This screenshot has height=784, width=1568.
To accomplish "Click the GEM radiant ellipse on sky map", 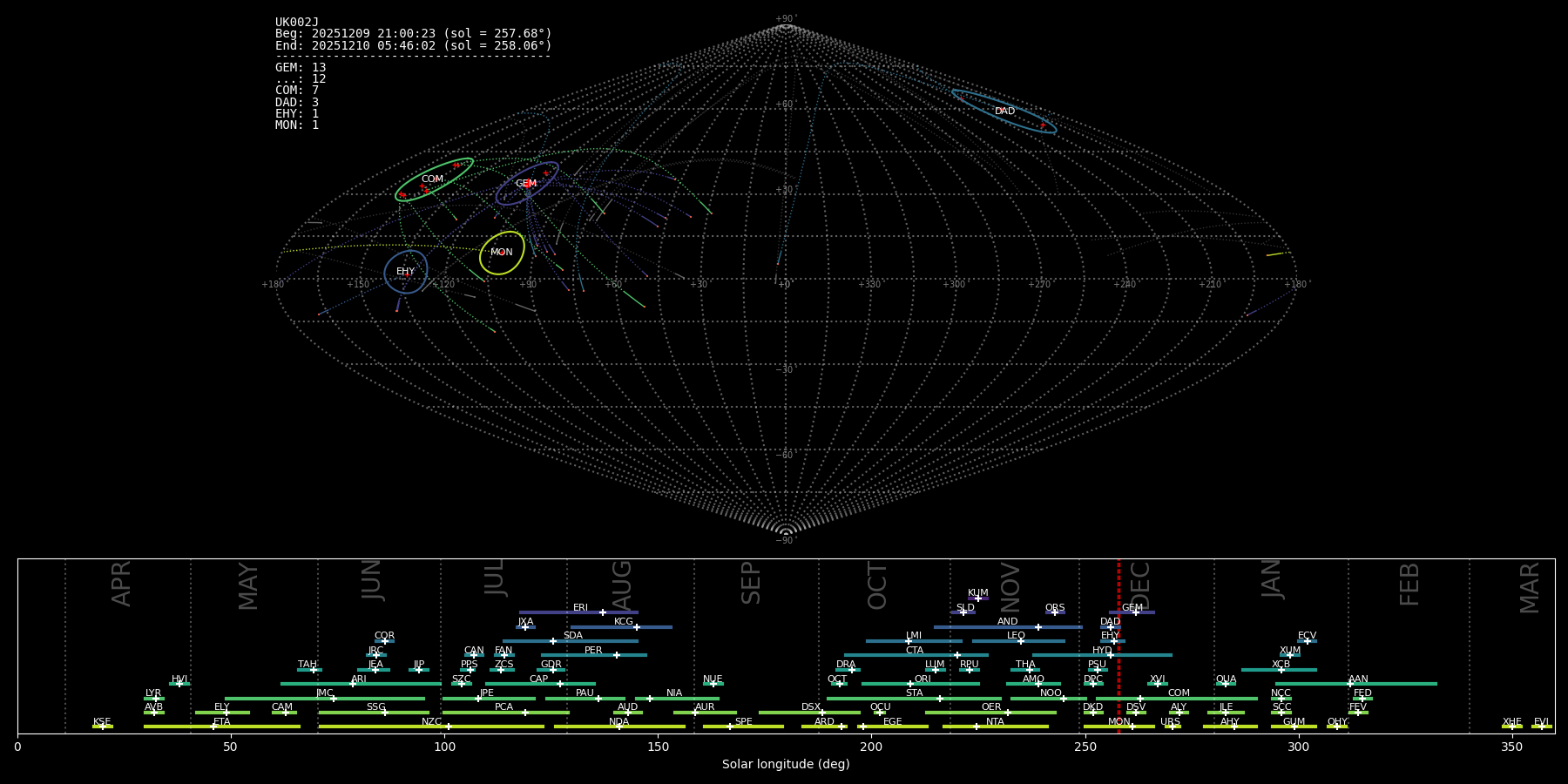I will 527,184.
